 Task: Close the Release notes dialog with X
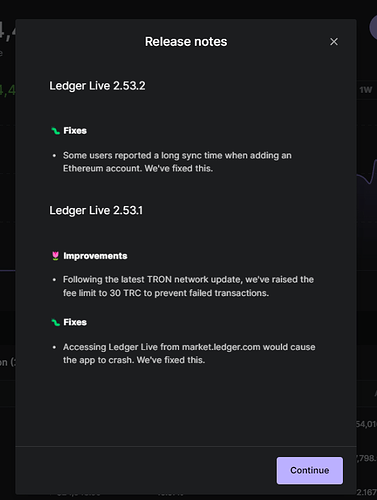pos(334,42)
